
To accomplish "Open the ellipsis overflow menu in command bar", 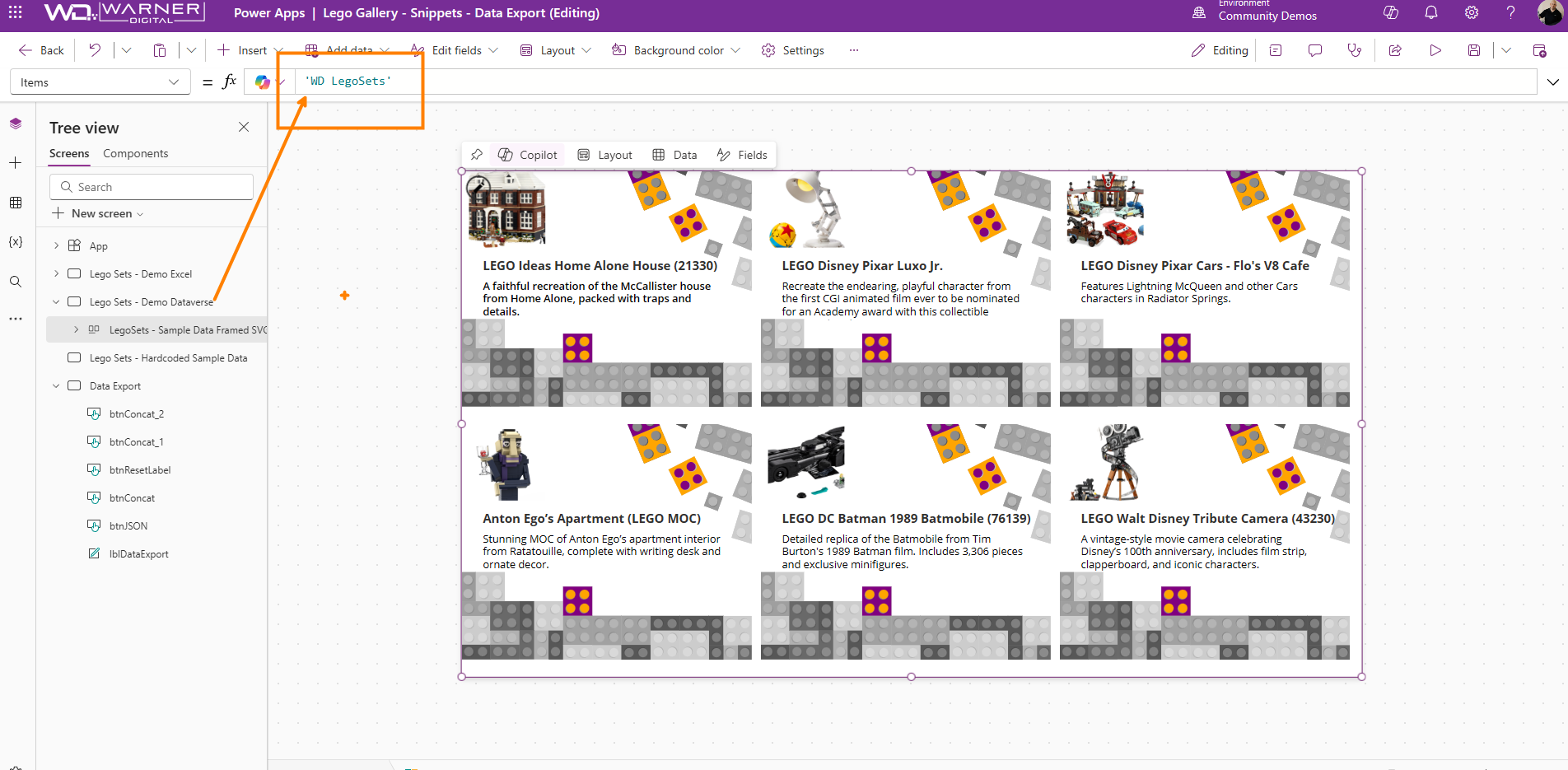I will pyautogui.click(x=854, y=50).
